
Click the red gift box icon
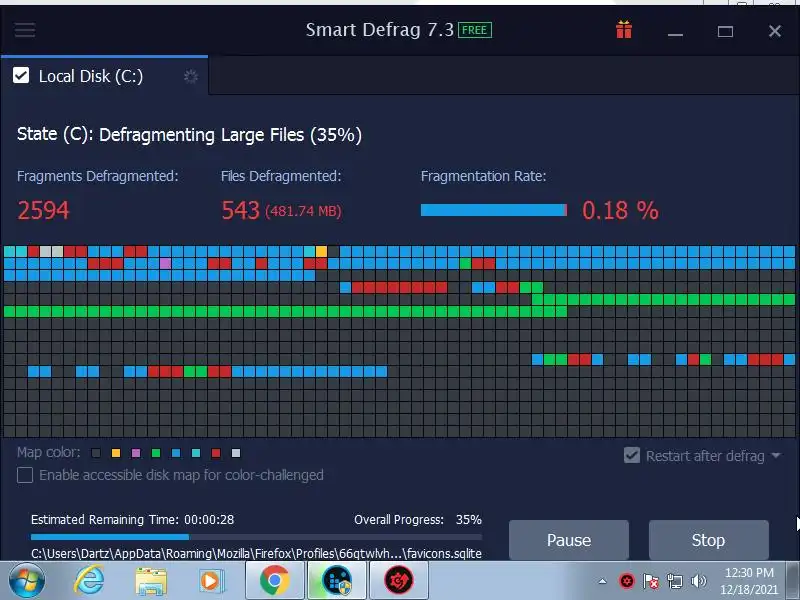pos(623,30)
